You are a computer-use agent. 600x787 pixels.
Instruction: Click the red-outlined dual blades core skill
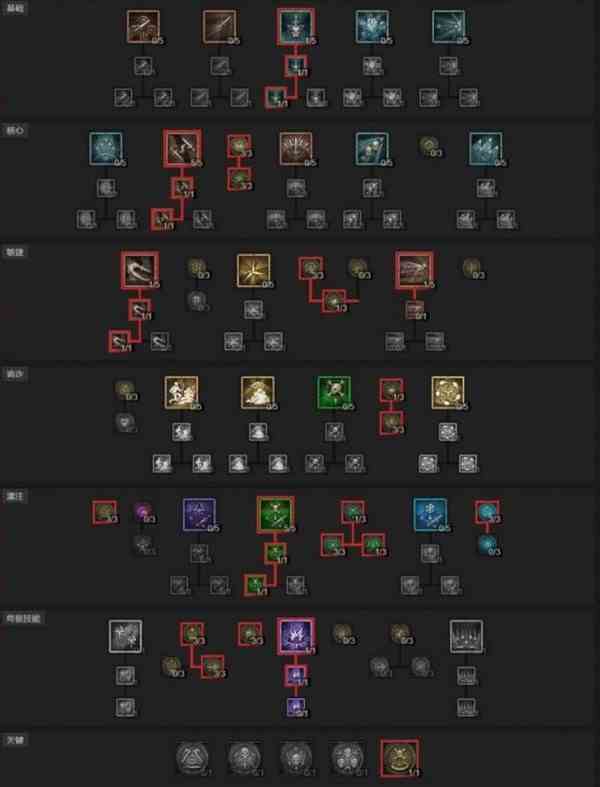[x=182, y=149]
